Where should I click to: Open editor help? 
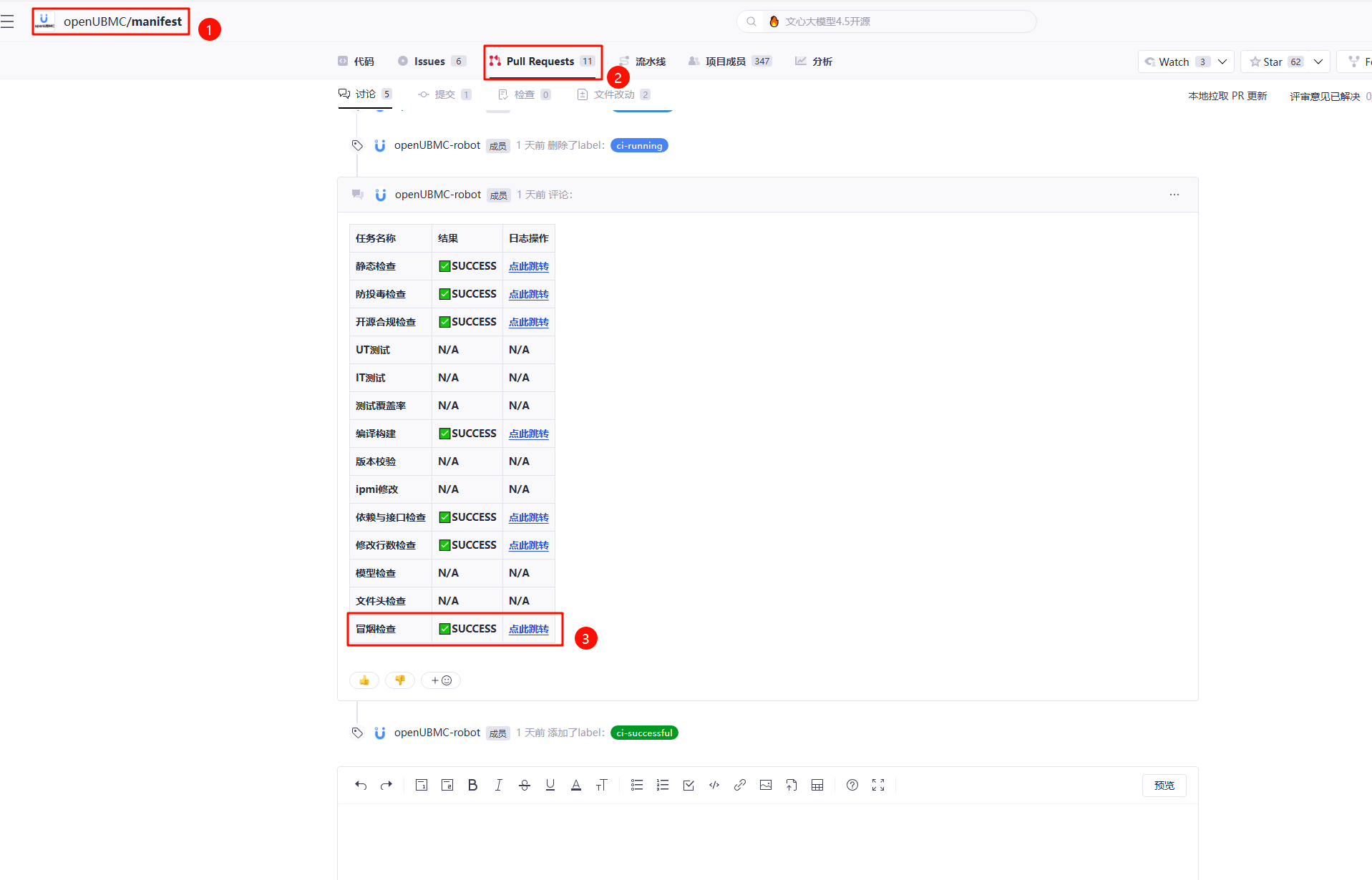pyautogui.click(x=852, y=786)
